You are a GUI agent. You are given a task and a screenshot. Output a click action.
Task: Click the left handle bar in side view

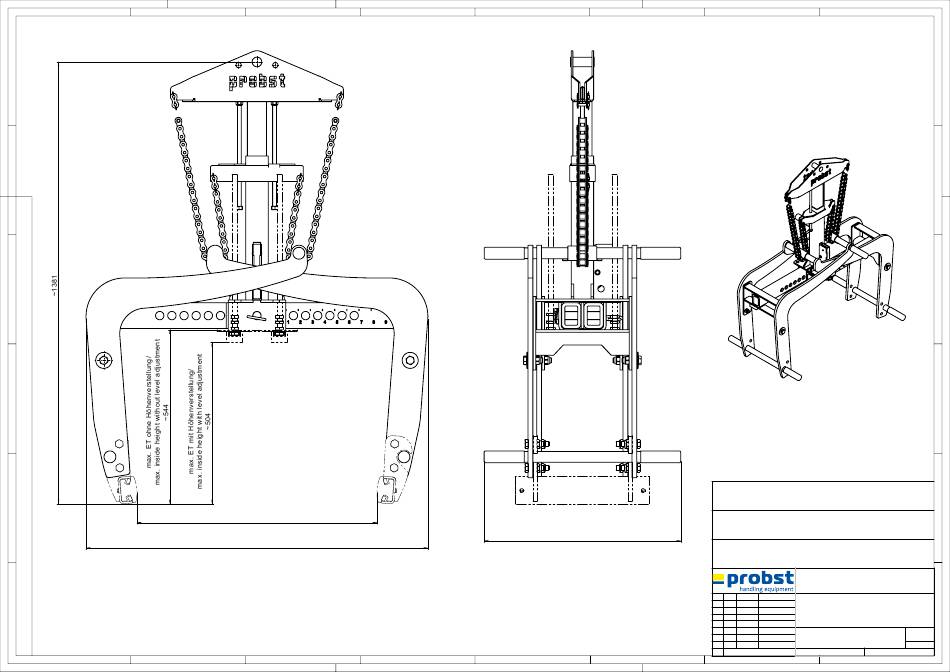click(505, 253)
